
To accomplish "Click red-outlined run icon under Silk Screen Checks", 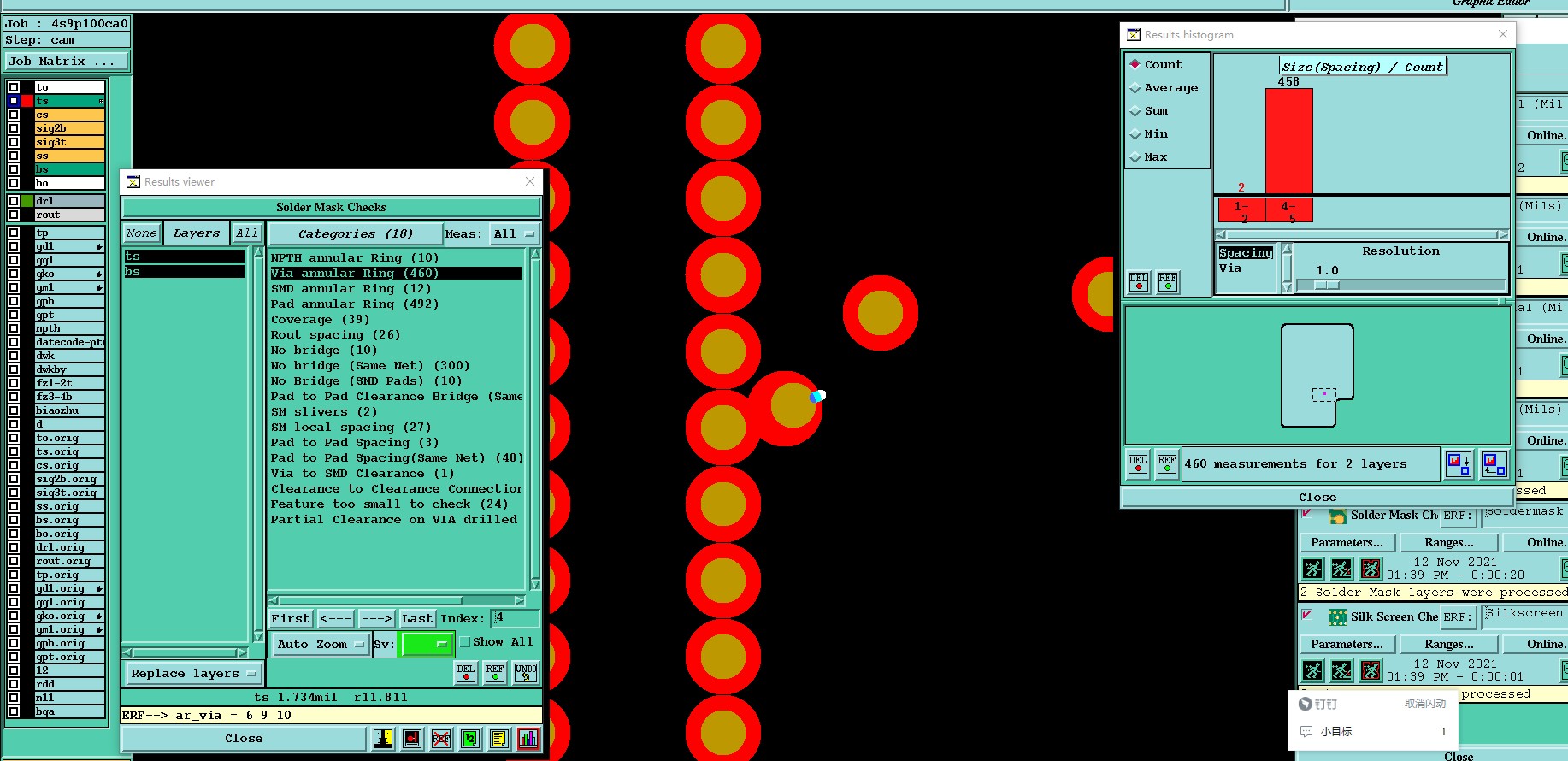I will pyautogui.click(x=1371, y=670).
